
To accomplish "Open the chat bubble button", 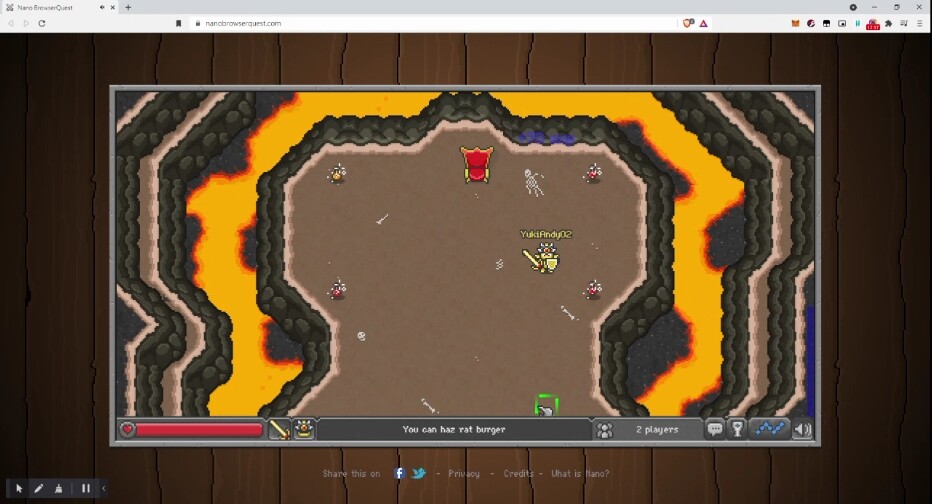I will coord(714,429).
